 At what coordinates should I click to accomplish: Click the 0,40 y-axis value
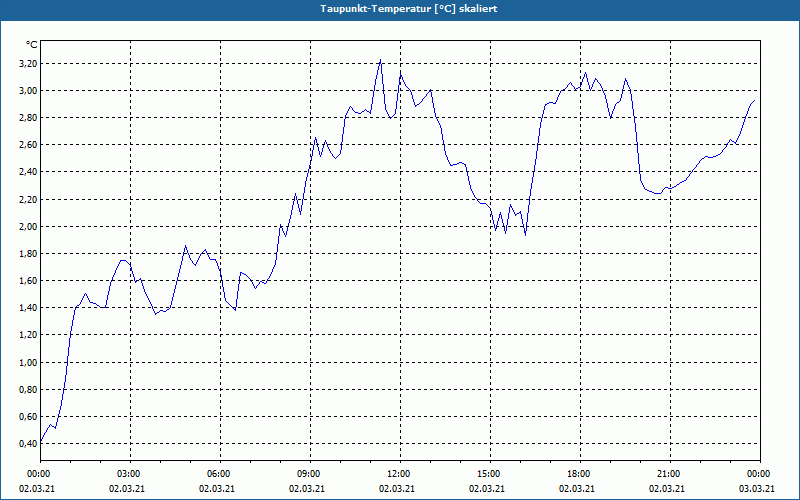tap(28, 443)
